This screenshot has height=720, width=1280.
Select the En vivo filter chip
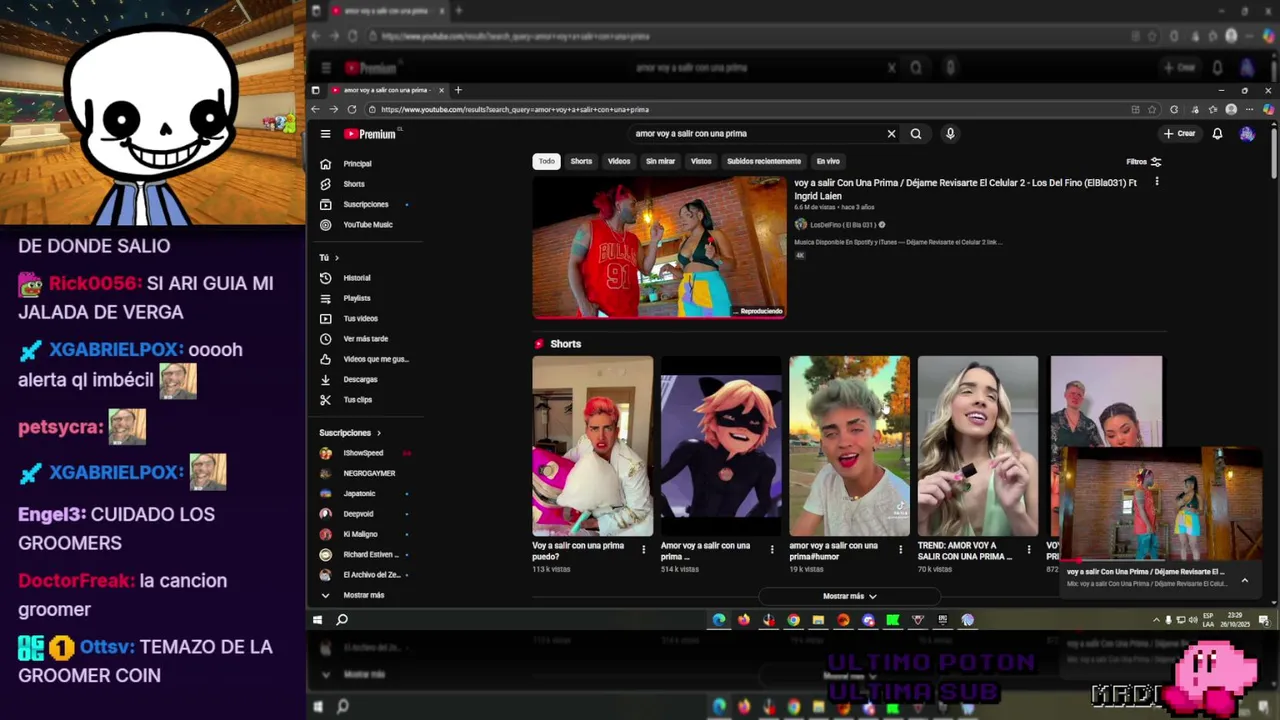coord(828,161)
